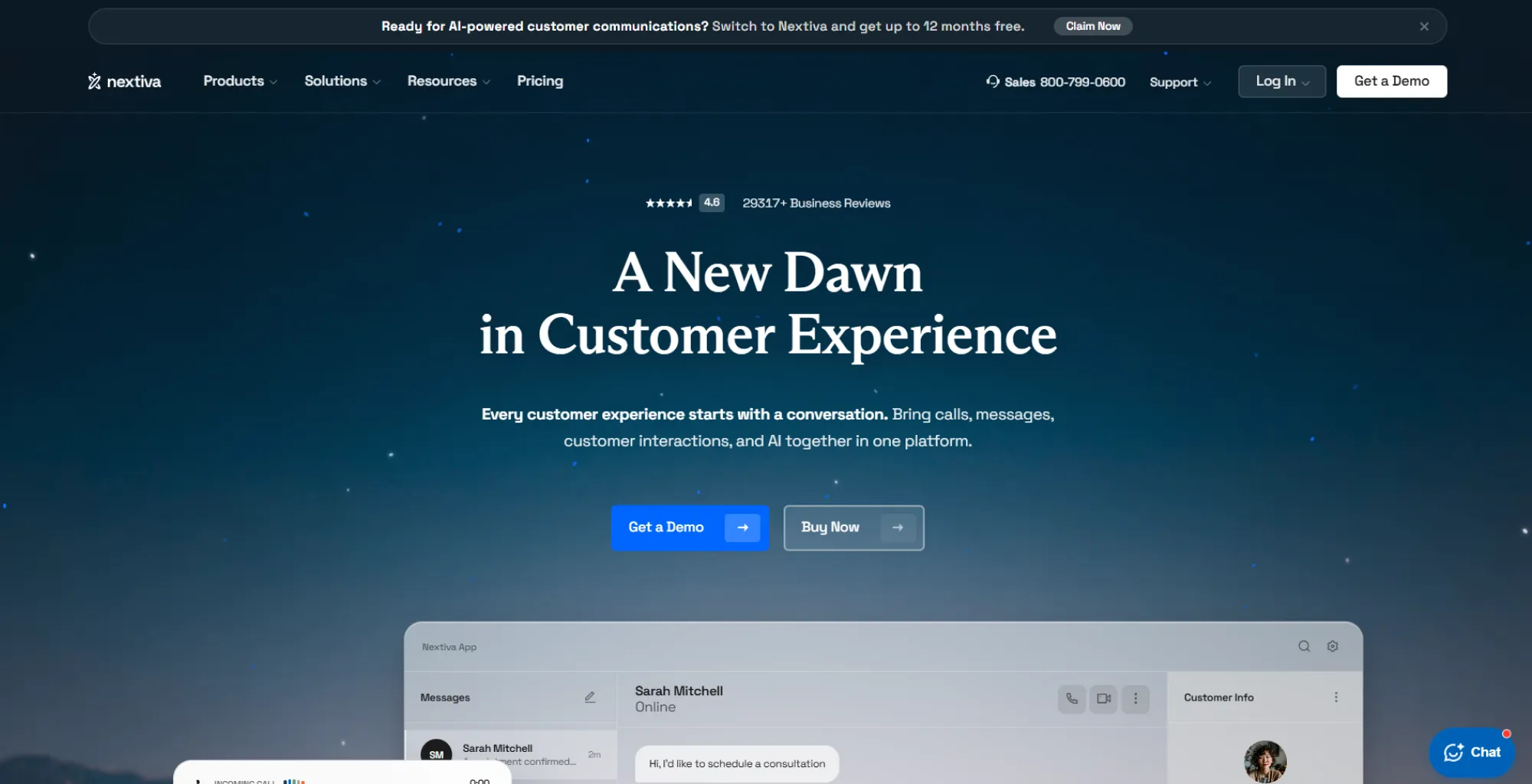The image size is (1532, 784).
Task: Open 29317+ Business Reviews link
Action: (817, 203)
